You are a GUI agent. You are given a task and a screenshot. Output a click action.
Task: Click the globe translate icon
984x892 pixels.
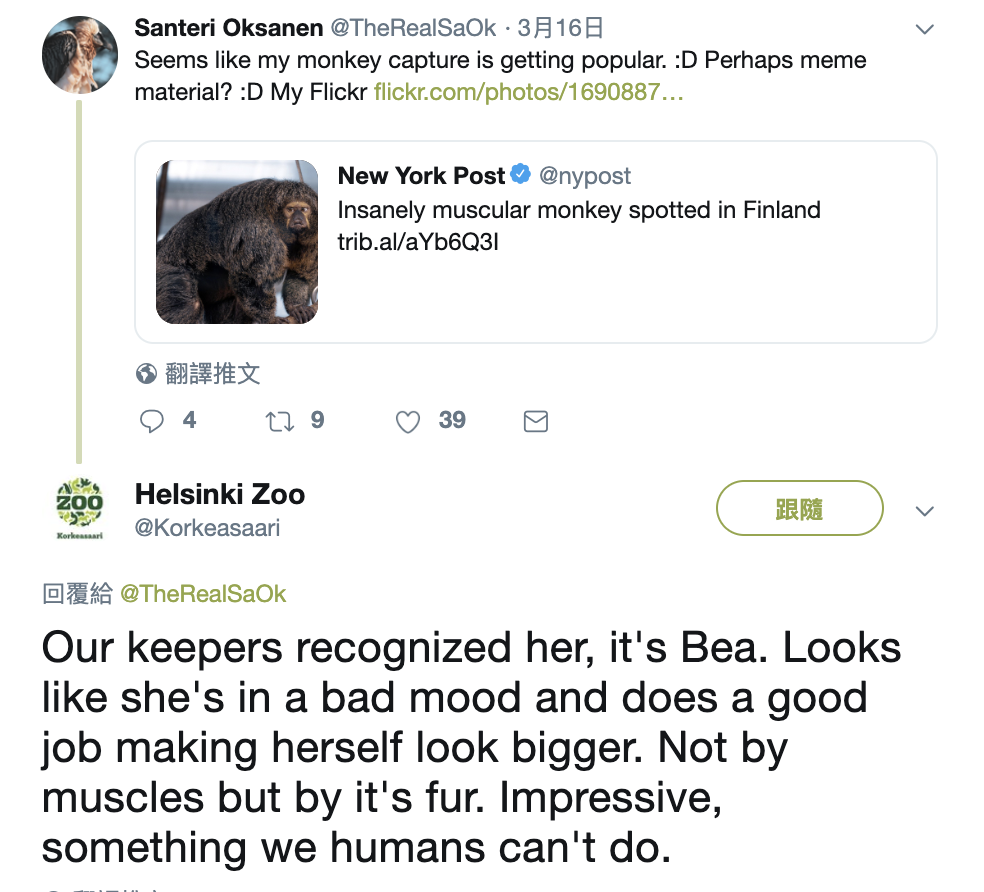pyautogui.click(x=147, y=374)
